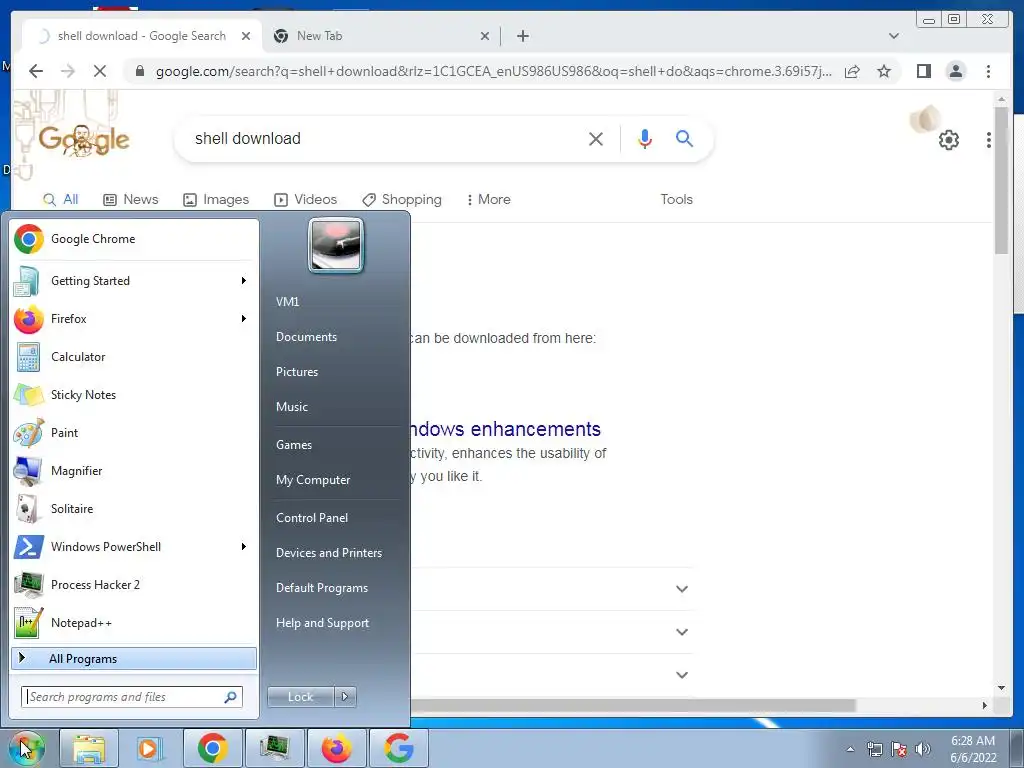1024x768 pixels.
Task: Open the Windows enhancements result link
Action: [505, 429]
